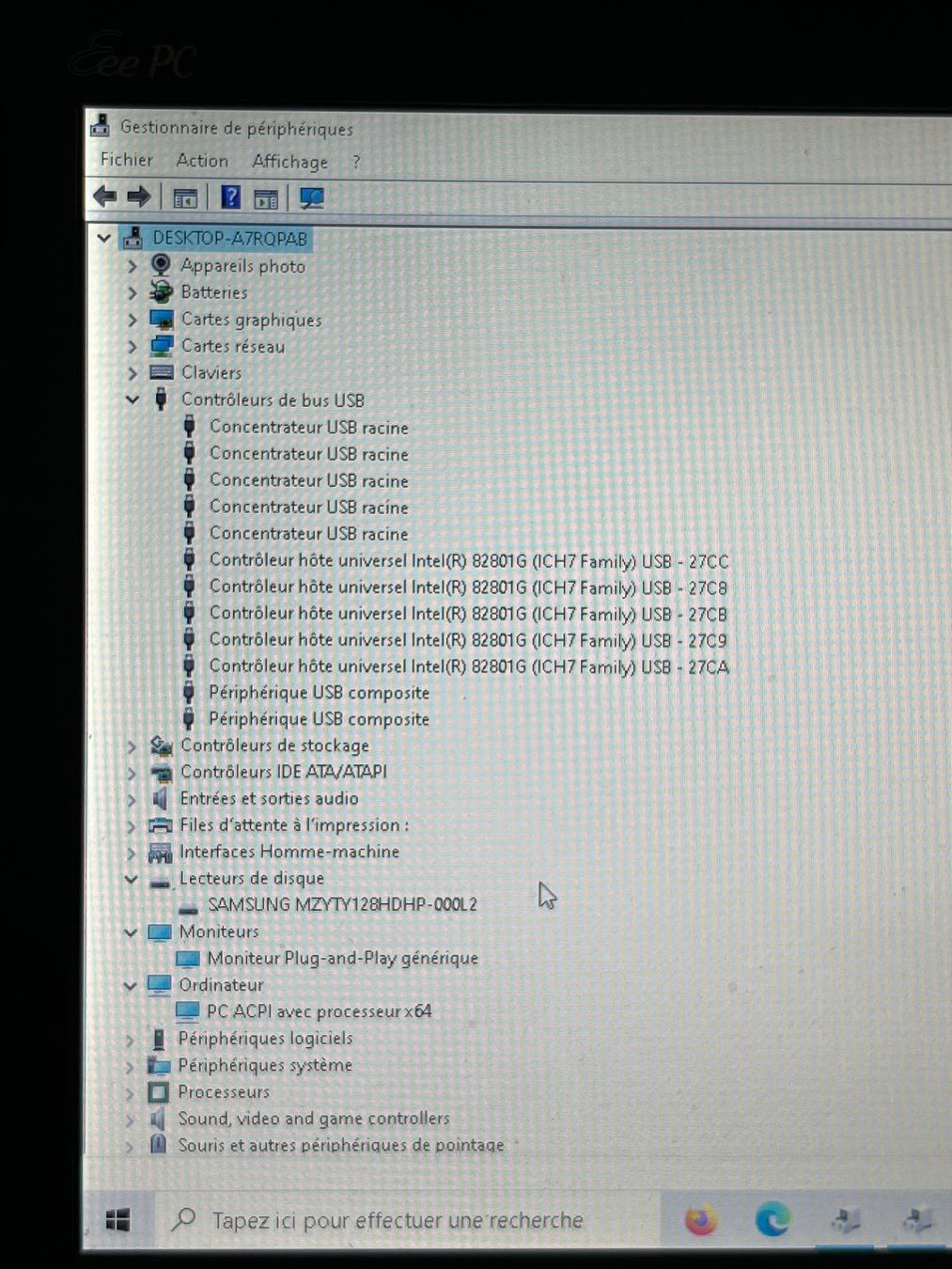This screenshot has width=952, height=1269.
Task: Expand the Appareils photo category
Action: [x=133, y=266]
